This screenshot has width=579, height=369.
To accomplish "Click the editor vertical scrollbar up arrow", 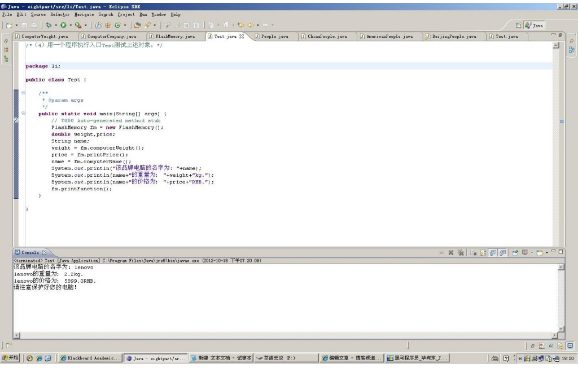I will (556, 45).
